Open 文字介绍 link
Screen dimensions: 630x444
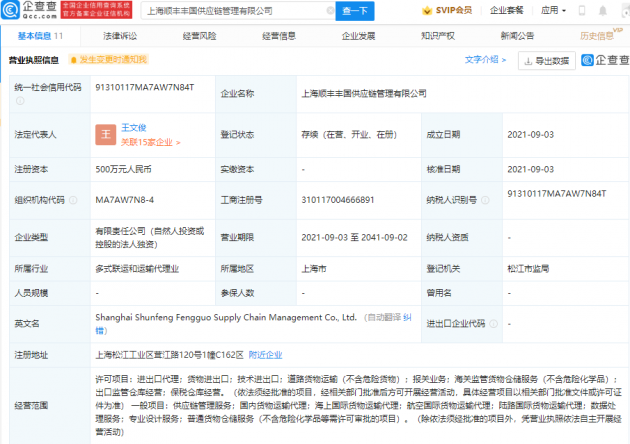pyautogui.click(x=485, y=59)
